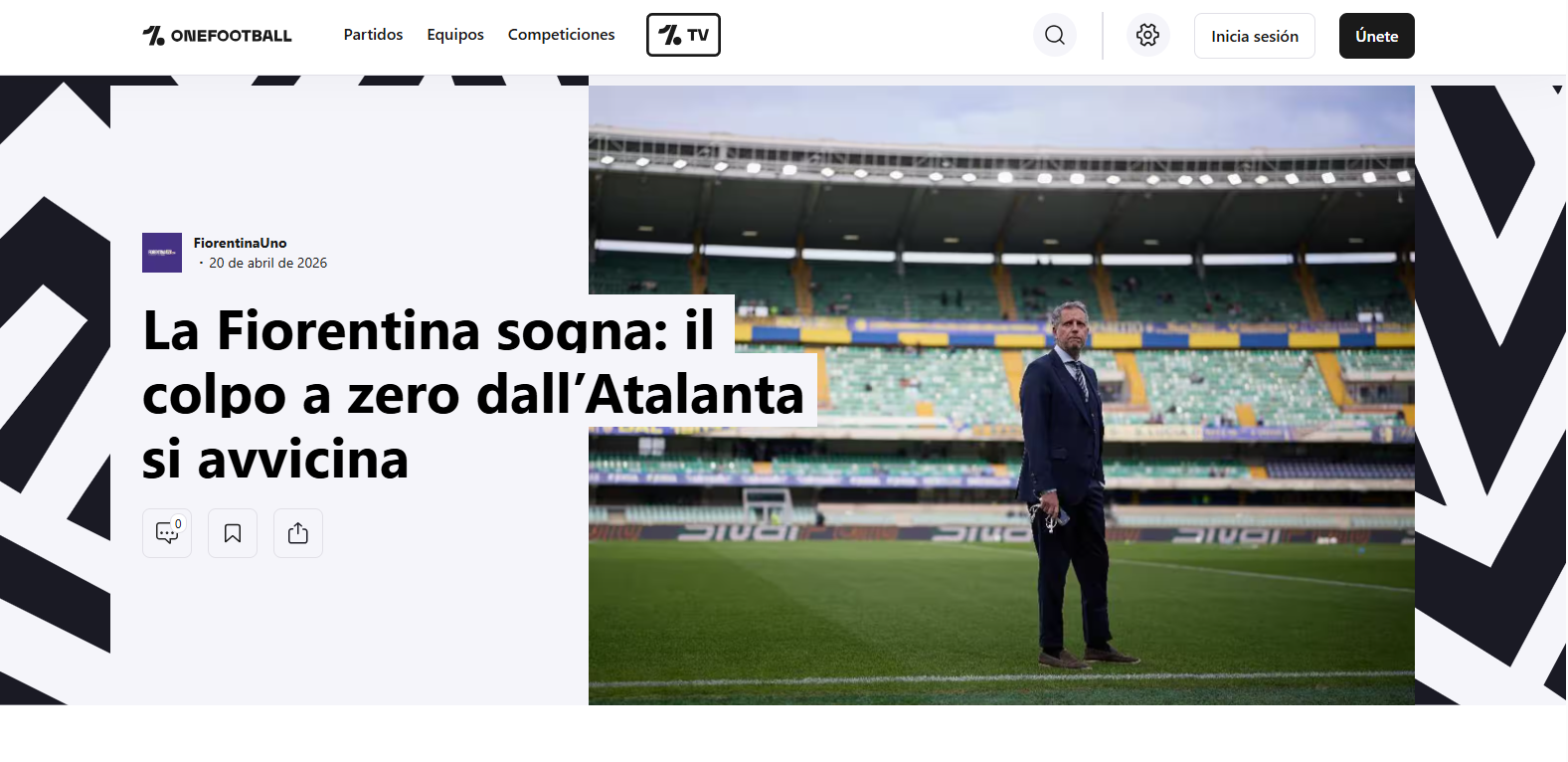Open the comments speech bubble icon
This screenshot has height=762, width=1568.
coord(167,533)
